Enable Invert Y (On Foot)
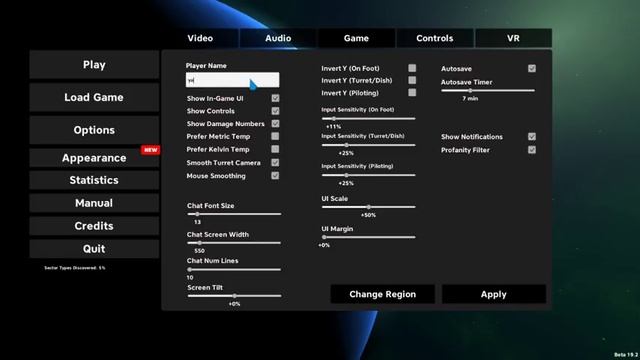The width and height of the screenshot is (640, 360). coord(412,68)
